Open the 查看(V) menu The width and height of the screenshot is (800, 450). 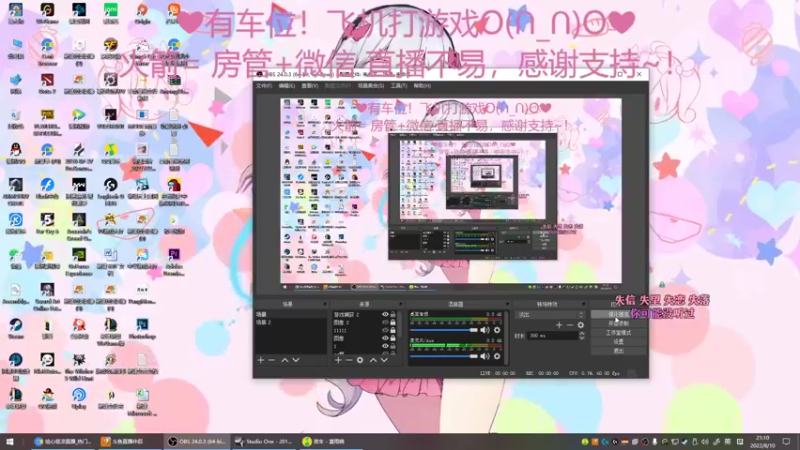(x=310, y=86)
